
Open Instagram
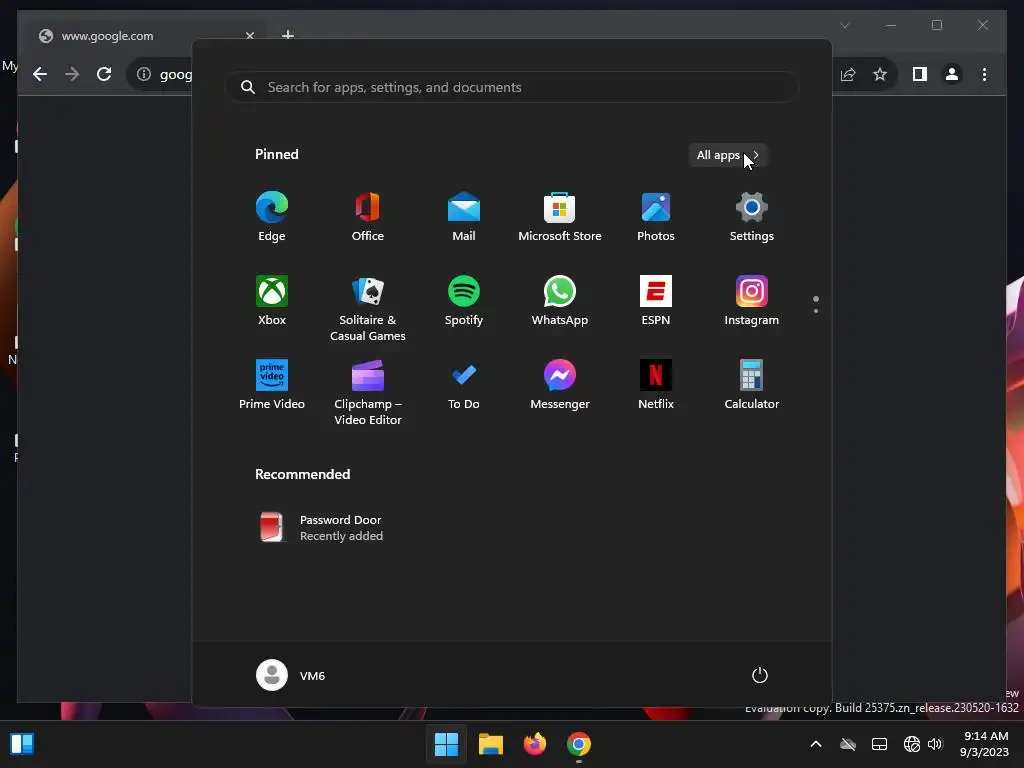pyautogui.click(x=752, y=300)
